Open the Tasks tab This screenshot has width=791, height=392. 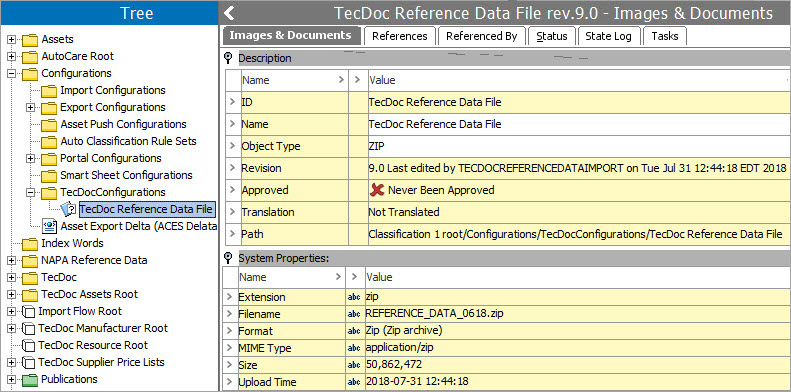[664, 36]
